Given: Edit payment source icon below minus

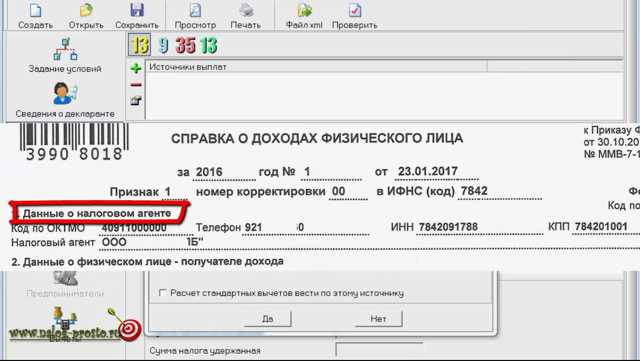Looking at the screenshot, I should tap(136, 100).
